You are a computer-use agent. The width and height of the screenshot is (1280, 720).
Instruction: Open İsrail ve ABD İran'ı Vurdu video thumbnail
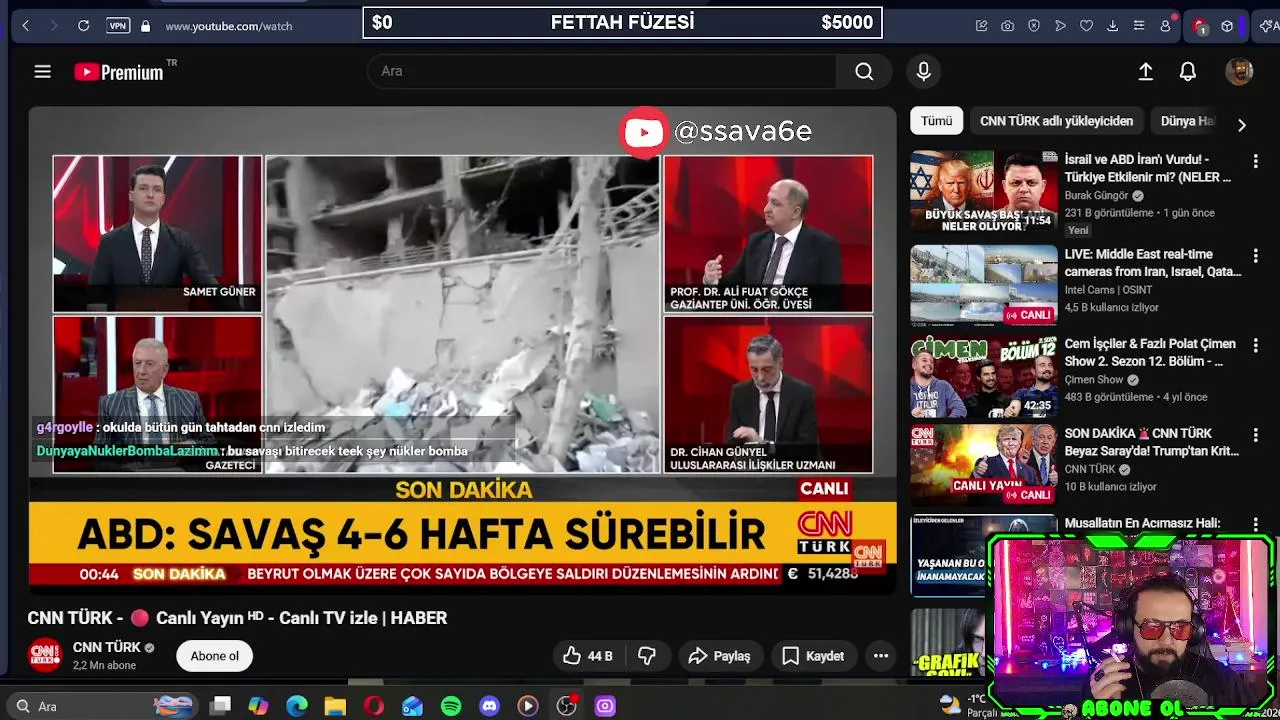click(x=983, y=192)
